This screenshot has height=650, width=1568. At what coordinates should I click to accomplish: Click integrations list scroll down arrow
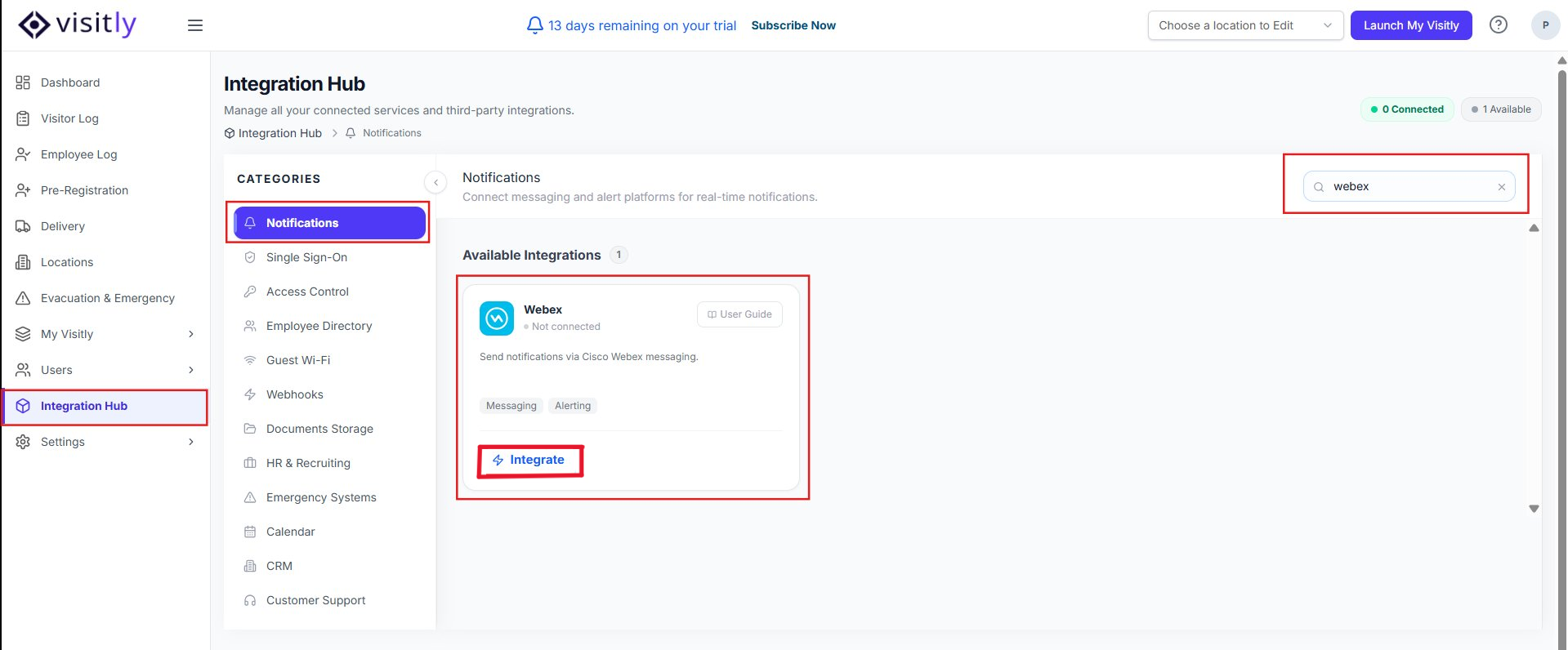[x=1534, y=509]
